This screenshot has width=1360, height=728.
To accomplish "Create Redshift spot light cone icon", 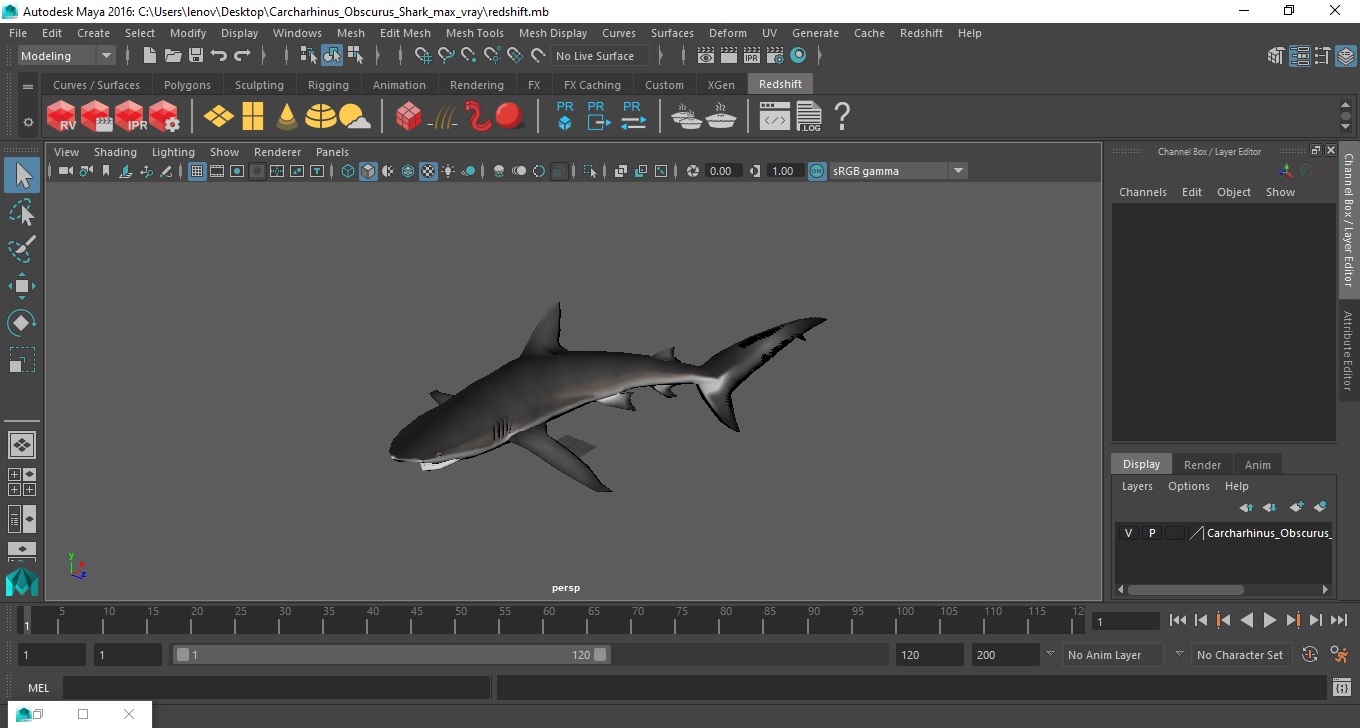I will click(287, 117).
